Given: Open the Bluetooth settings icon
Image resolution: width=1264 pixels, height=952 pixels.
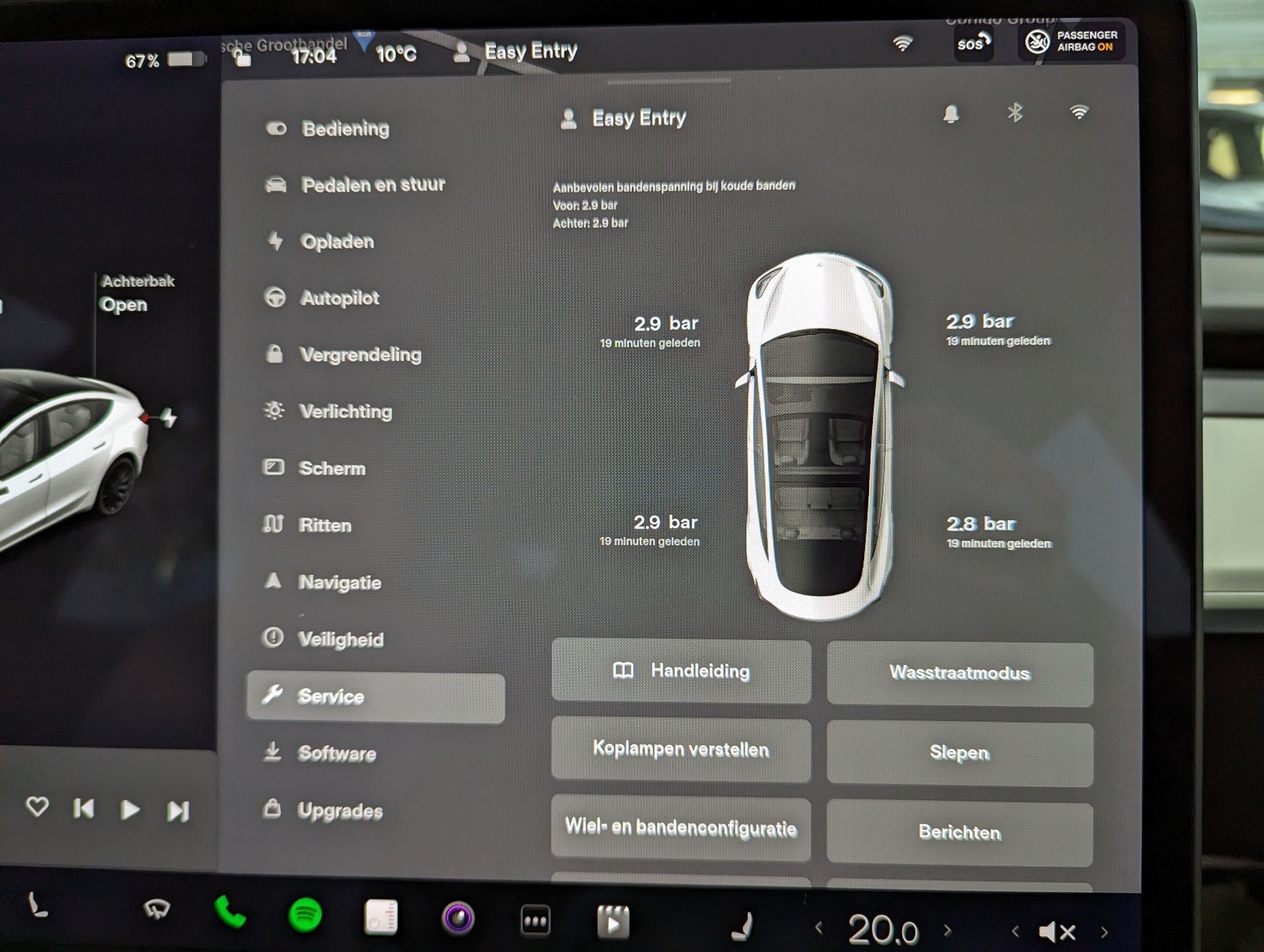Looking at the screenshot, I should pyautogui.click(x=1014, y=113).
